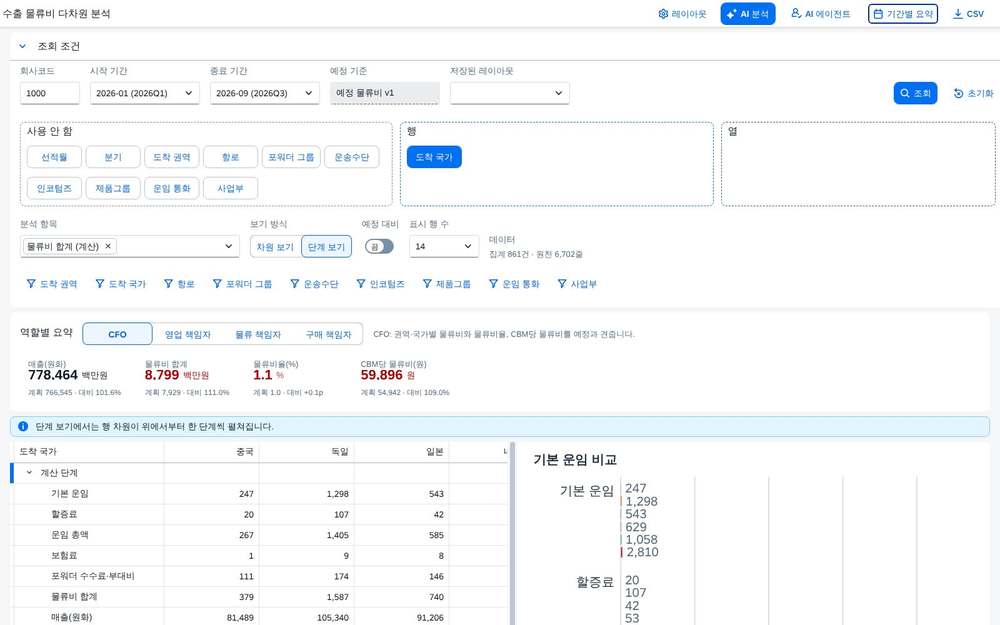
Task: Open the 시작 기간 dropdown
Action: pos(145,93)
